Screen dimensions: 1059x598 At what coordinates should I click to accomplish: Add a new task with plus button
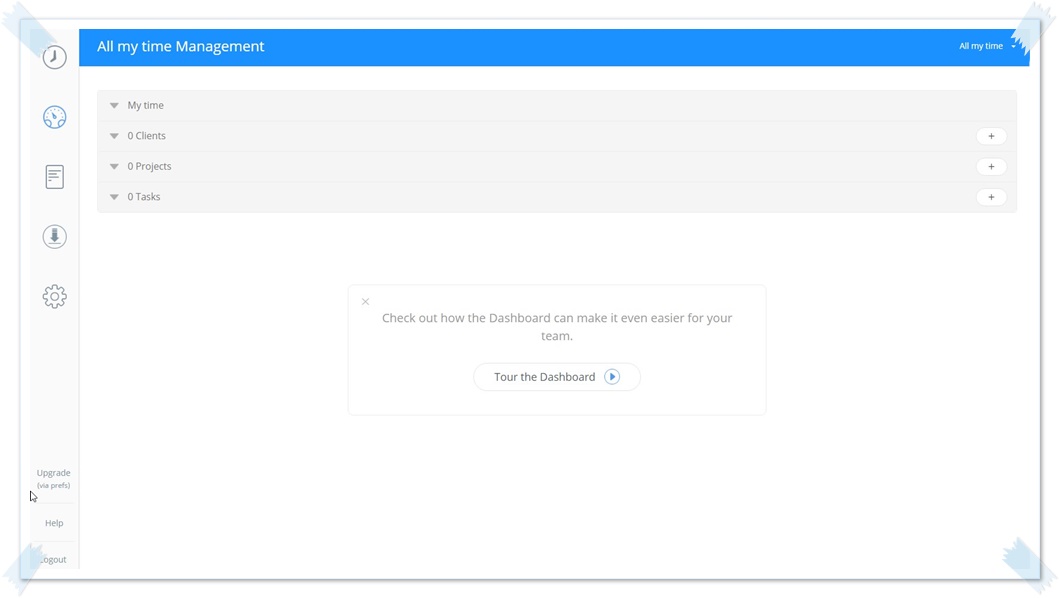click(990, 197)
